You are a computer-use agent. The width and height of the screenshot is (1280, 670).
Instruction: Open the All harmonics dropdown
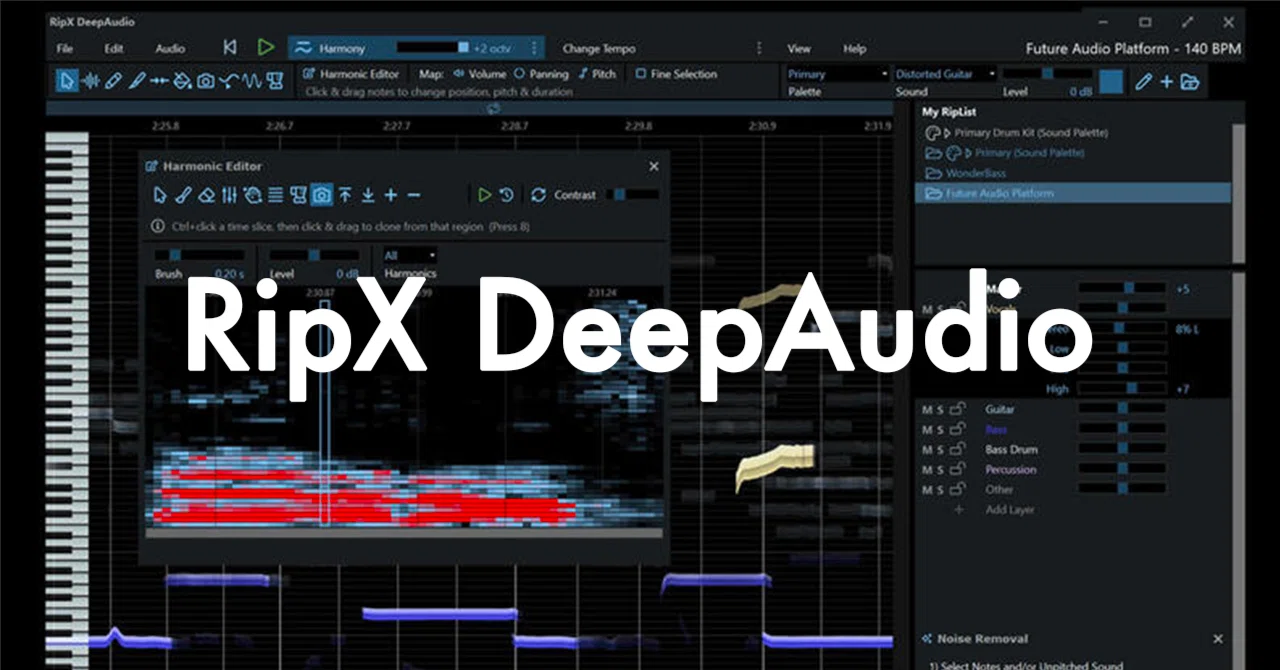[410, 255]
